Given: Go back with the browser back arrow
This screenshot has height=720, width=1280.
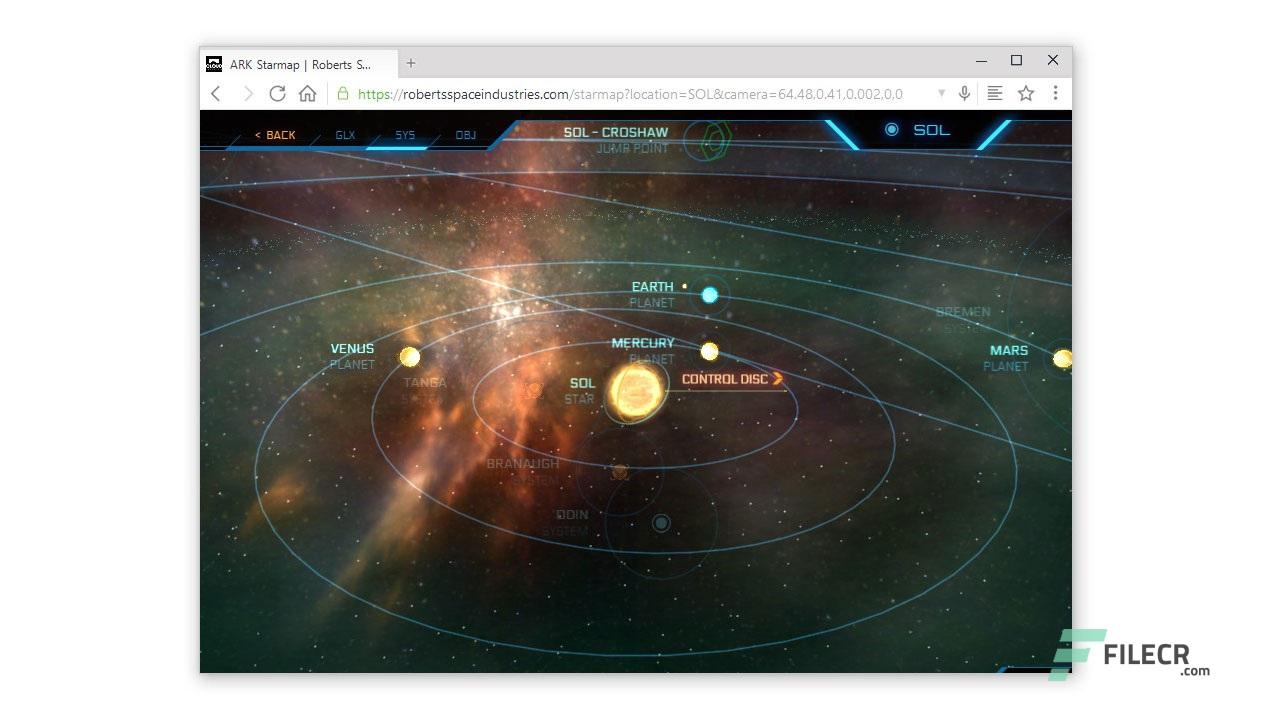Looking at the screenshot, I should click(215, 93).
